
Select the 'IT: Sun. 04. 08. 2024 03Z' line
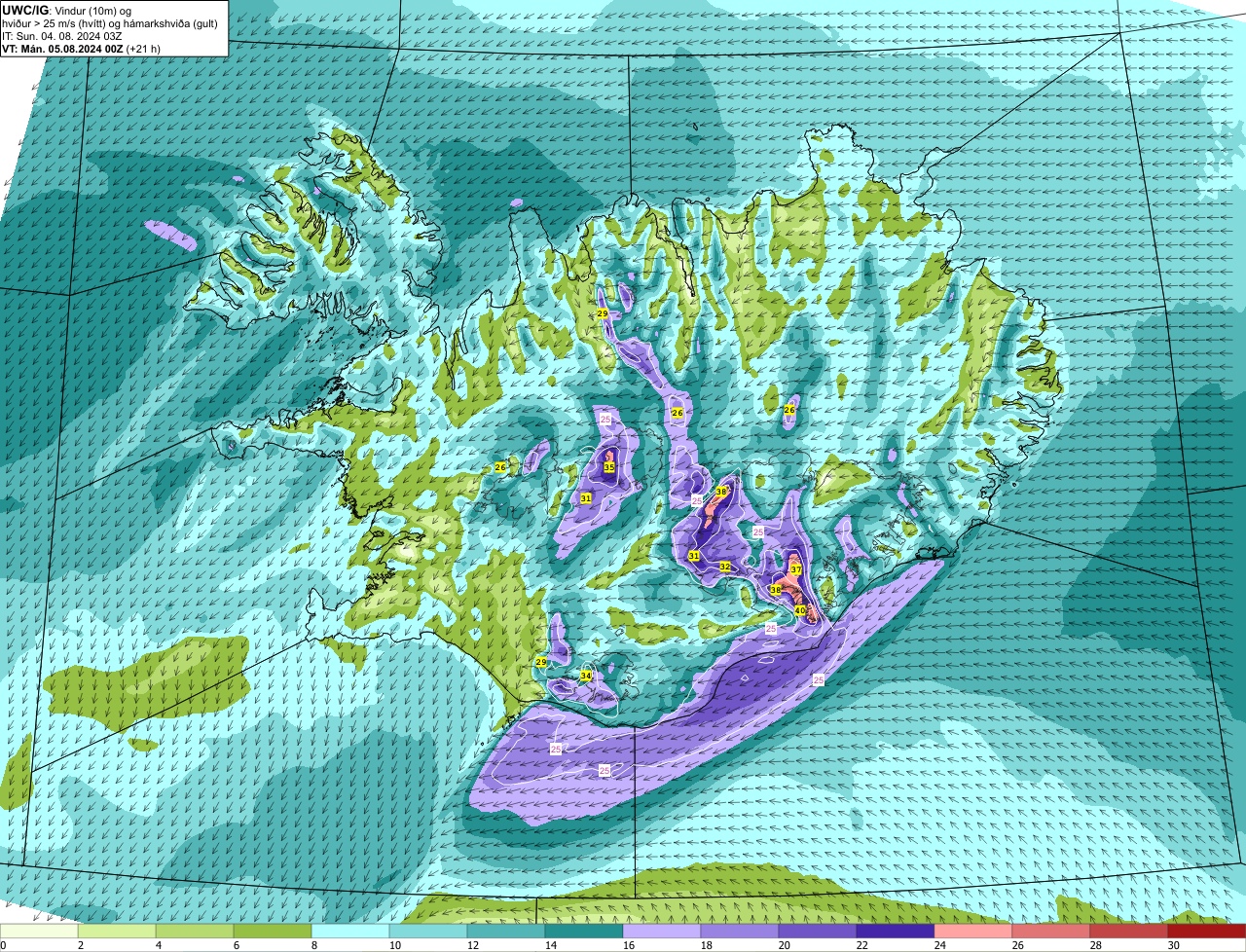[x=62, y=35]
